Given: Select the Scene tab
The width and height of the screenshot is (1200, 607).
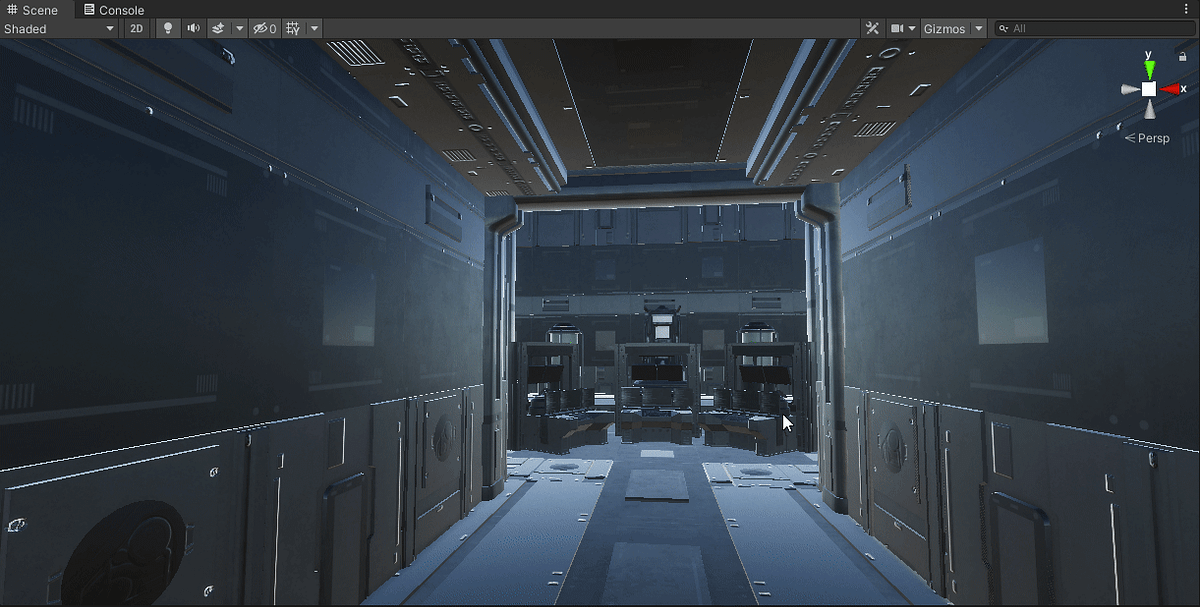Looking at the screenshot, I should 33,9.
